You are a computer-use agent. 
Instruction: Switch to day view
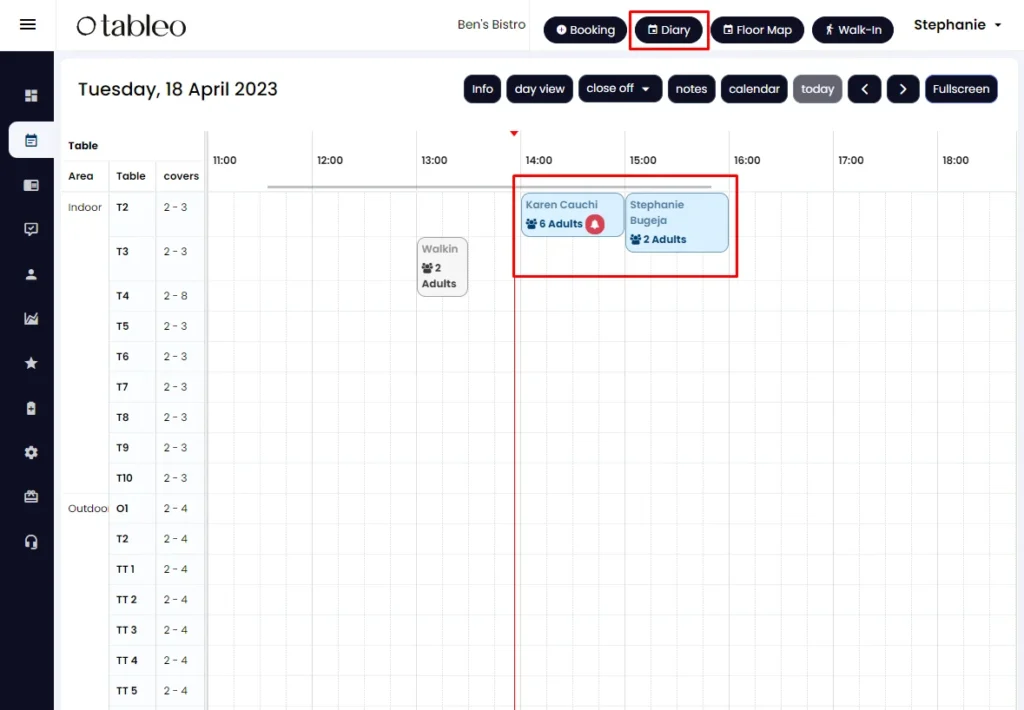click(x=539, y=89)
